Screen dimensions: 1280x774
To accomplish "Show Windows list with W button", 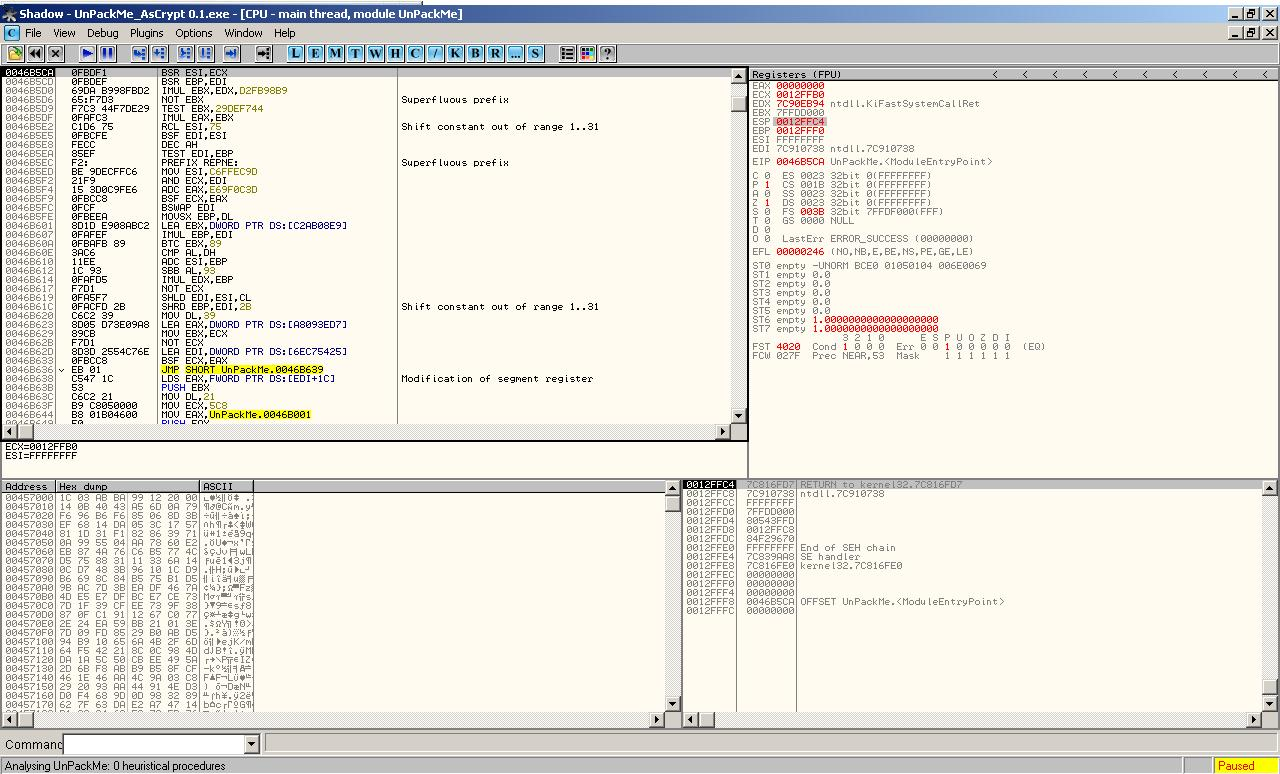I will pyautogui.click(x=375, y=53).
